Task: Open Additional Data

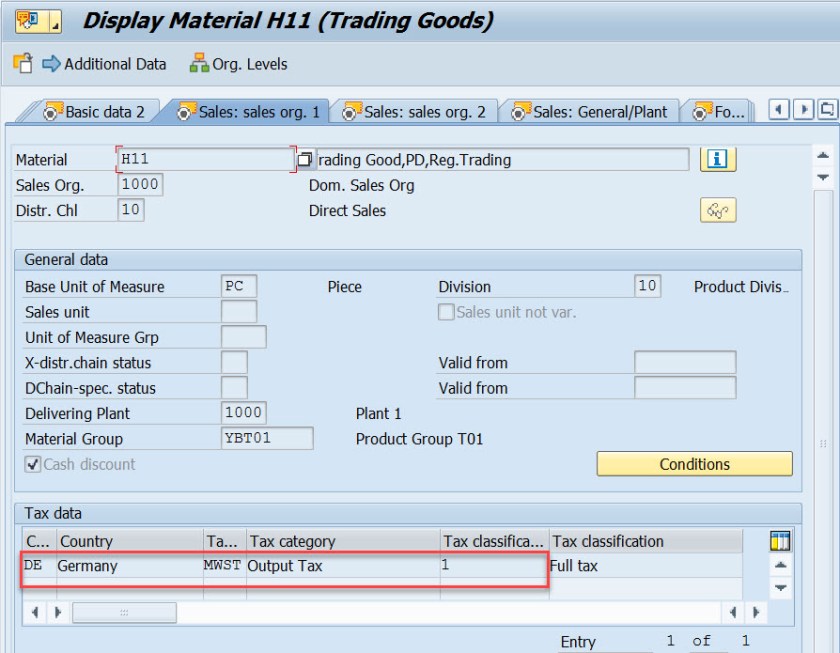Action: [x=104, y=64]
